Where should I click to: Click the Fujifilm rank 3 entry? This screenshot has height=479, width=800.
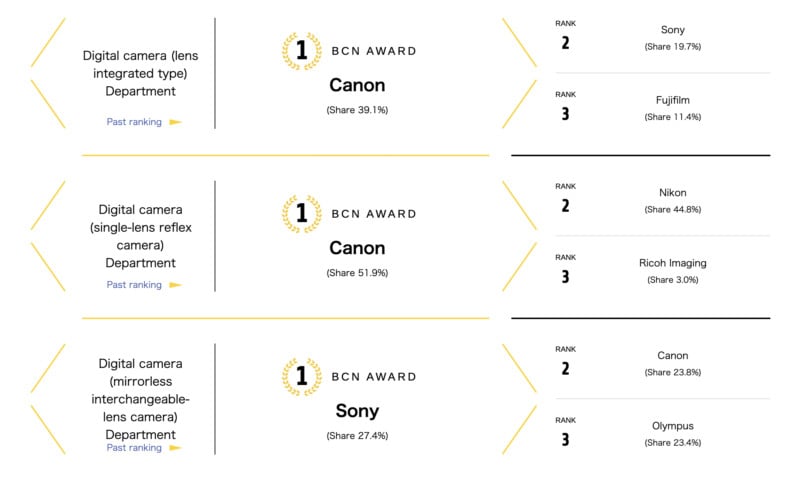point(673,100)
